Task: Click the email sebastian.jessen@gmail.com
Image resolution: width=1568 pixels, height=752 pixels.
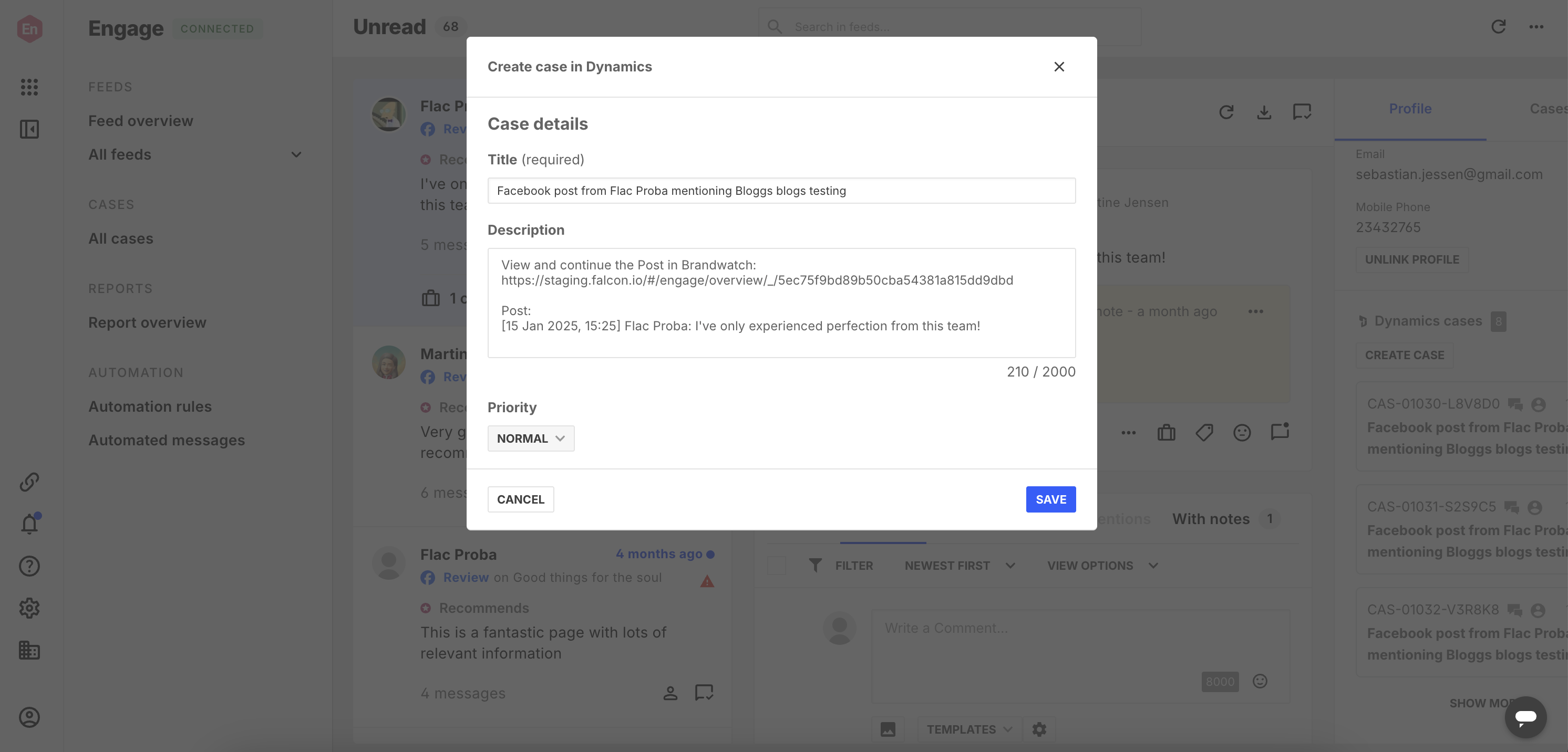Action: coord(1449,175)
